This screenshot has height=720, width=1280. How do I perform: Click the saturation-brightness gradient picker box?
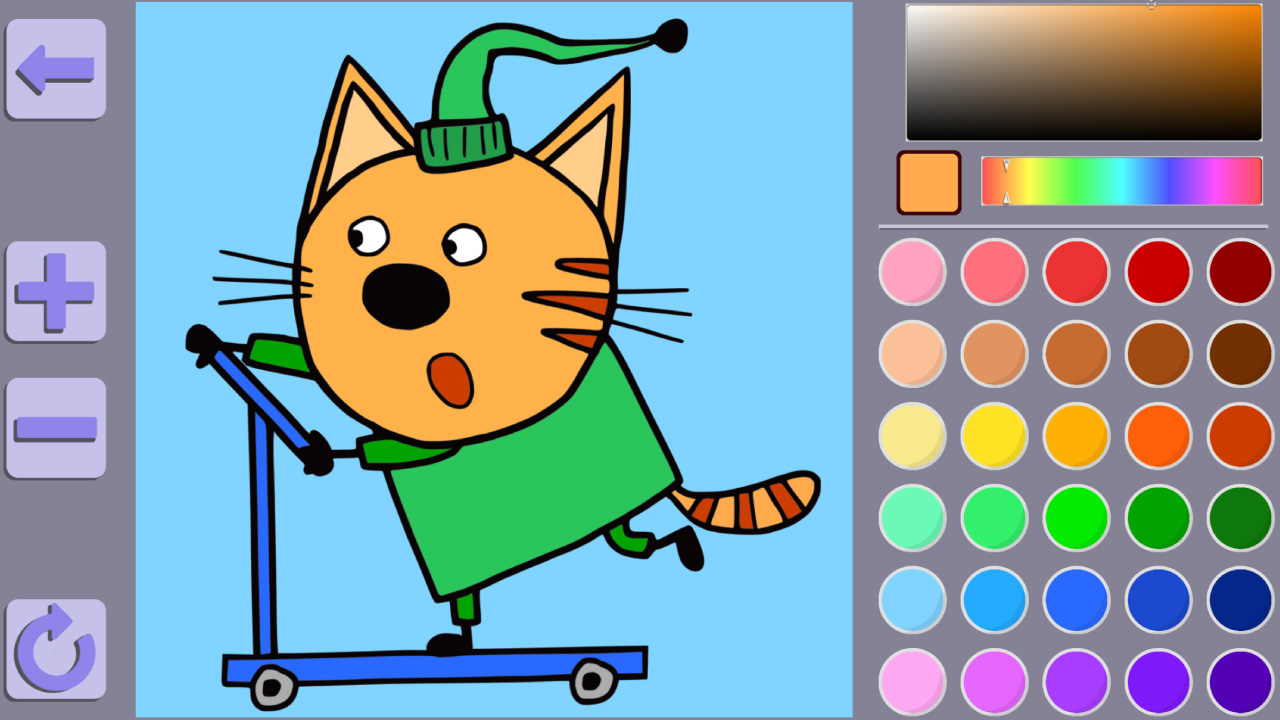(1084, 72)
